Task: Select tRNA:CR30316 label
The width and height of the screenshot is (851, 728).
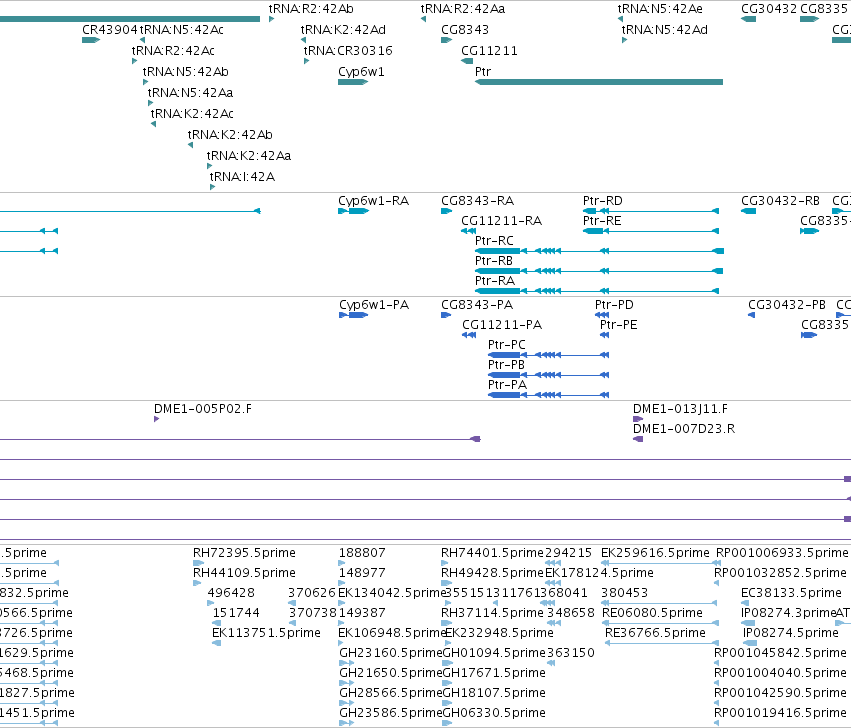Action: point(348,51)
